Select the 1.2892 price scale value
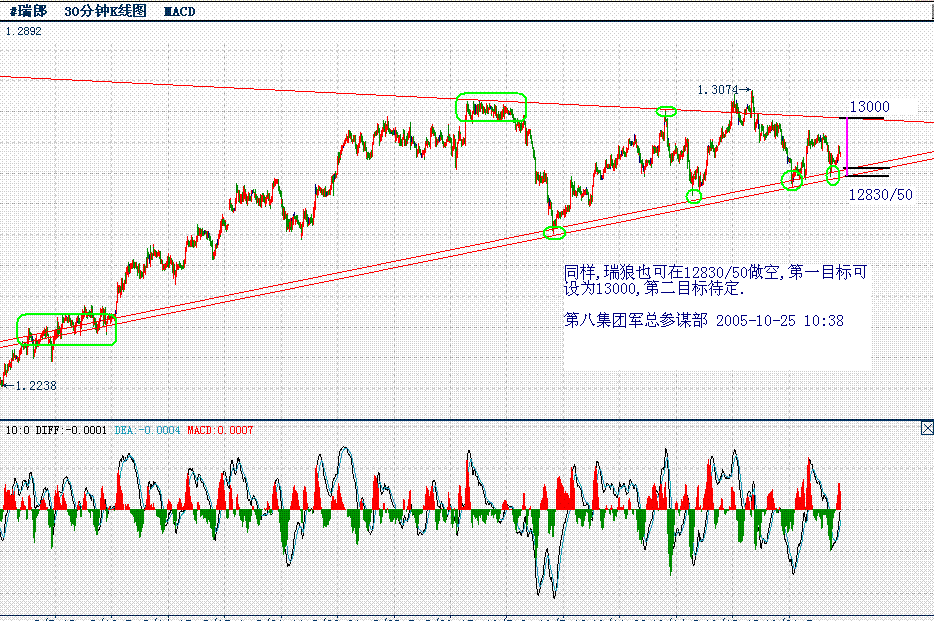Viewport: 934px width, 621px height. pos(24,31)
